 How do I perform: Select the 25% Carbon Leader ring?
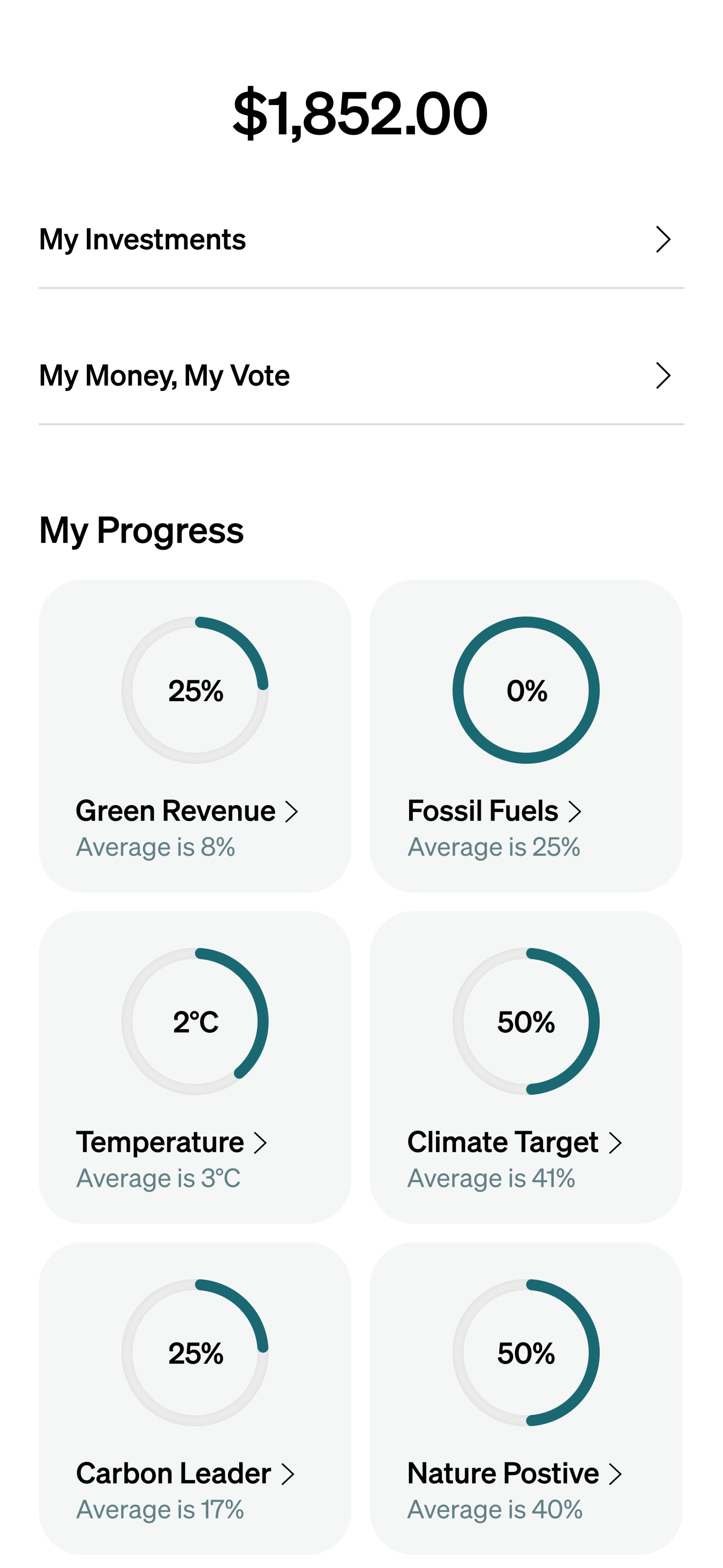(195, 1352)
